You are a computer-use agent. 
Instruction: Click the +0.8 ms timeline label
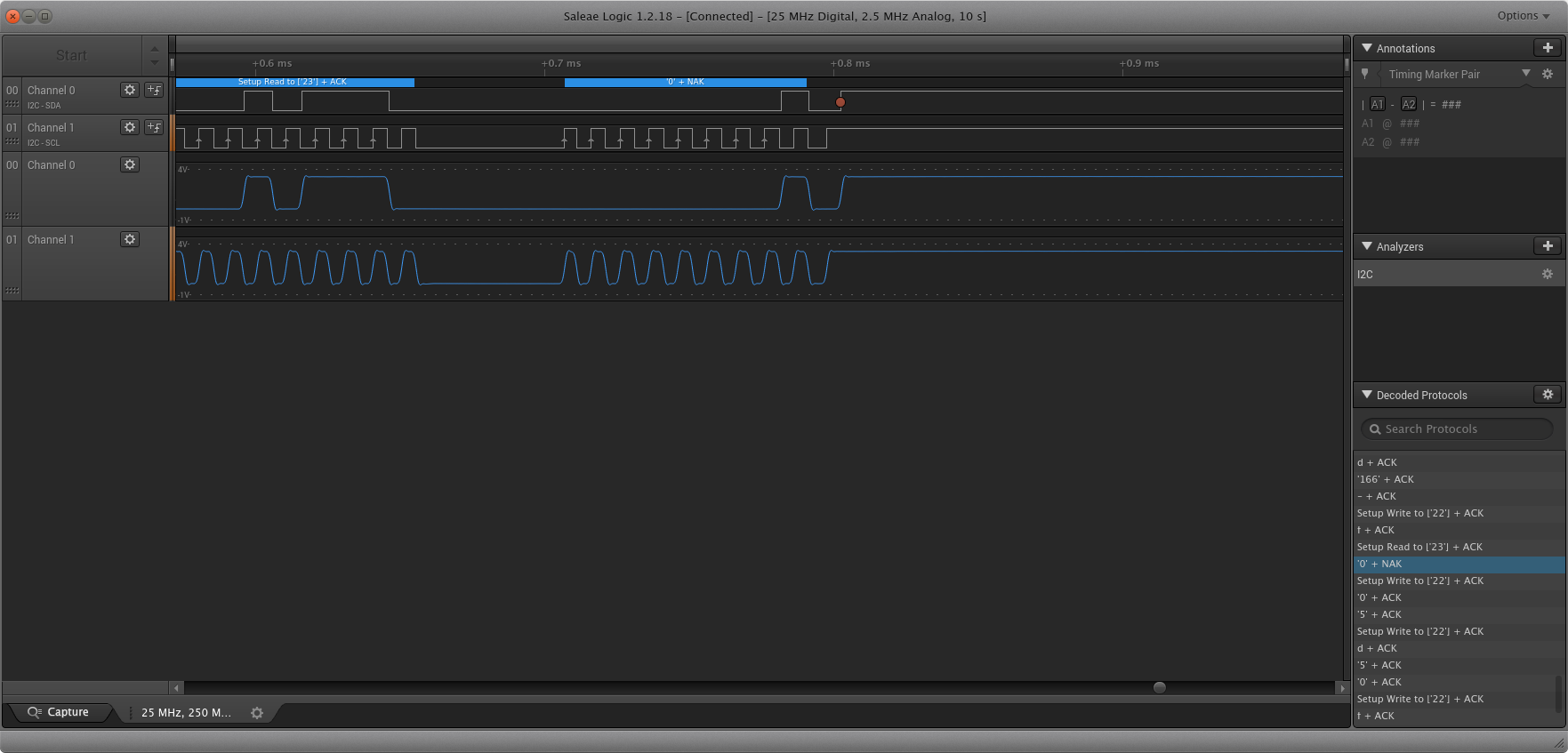pos(850,63)
